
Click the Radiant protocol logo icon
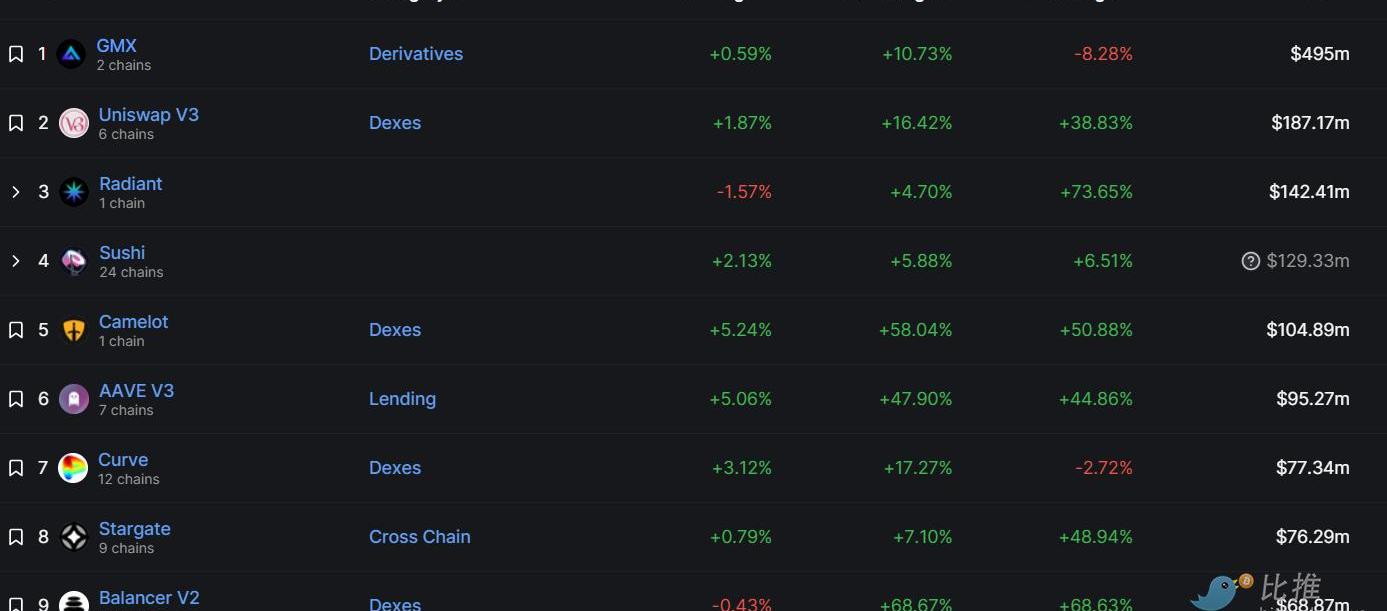74,192
